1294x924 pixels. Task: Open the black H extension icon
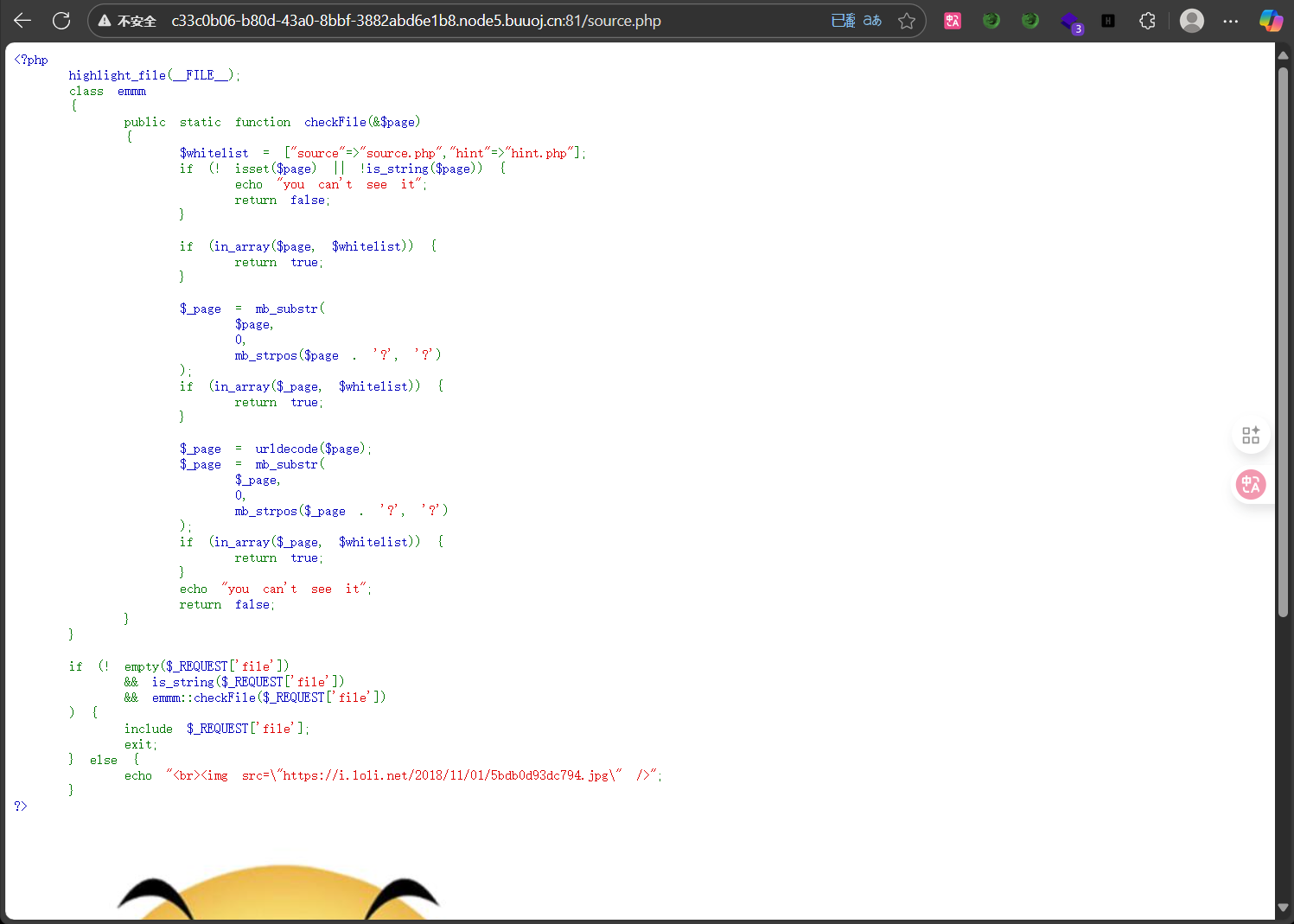pyautogui.click(x=1108, y=20)
